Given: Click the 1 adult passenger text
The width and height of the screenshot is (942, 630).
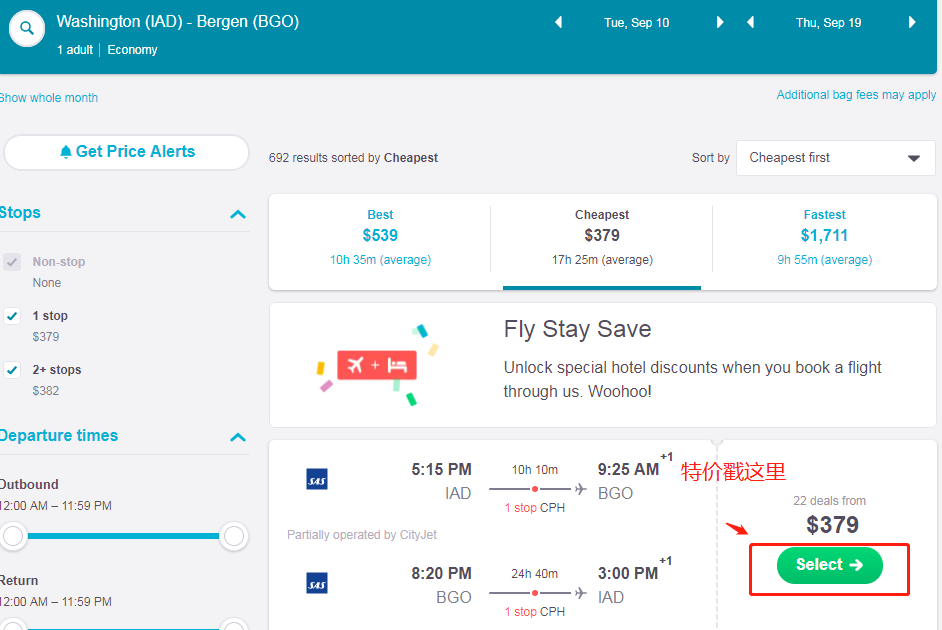Looking at the screenshot, I should [x=75, y=50].
